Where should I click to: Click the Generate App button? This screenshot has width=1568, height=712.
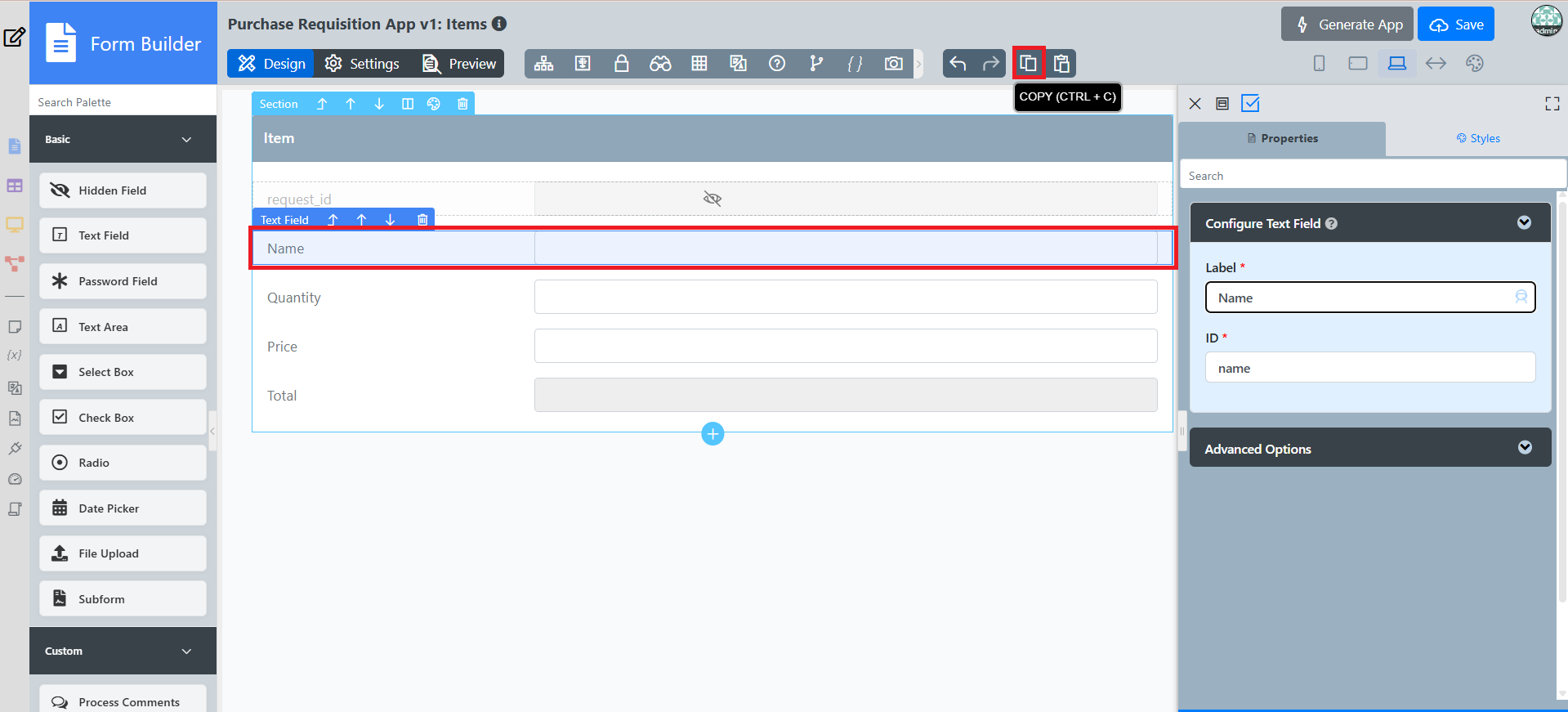point(1349,25)
